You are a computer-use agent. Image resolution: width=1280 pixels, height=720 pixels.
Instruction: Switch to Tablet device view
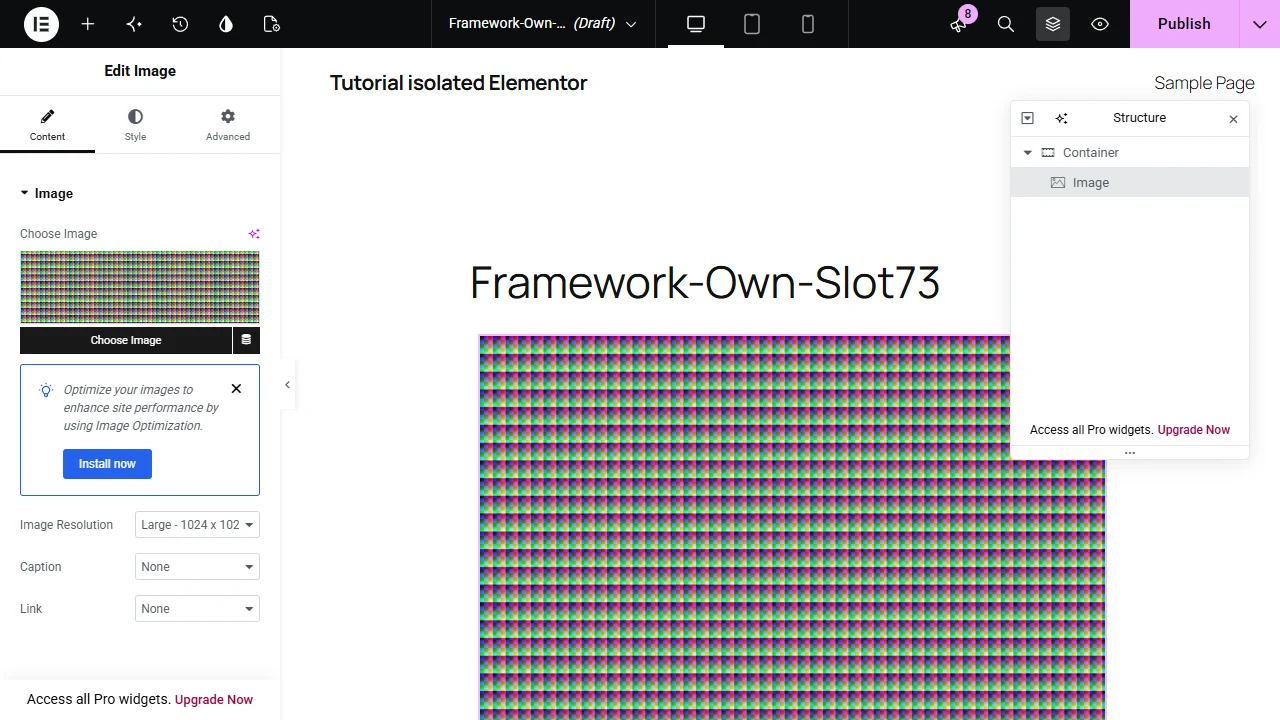click(x=752, y=24)
